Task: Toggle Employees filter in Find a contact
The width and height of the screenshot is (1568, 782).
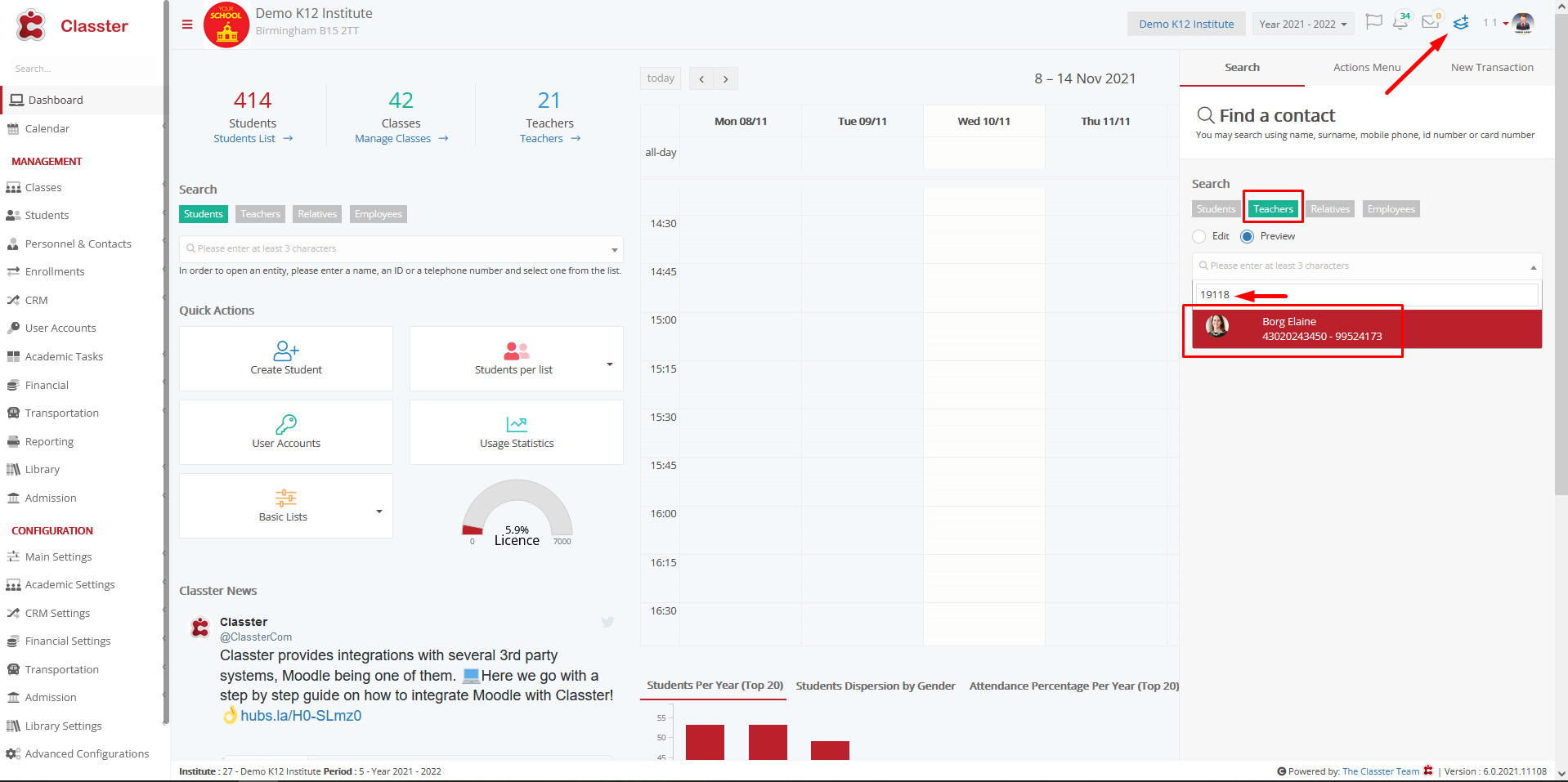Action: [x=1391, y=209]
